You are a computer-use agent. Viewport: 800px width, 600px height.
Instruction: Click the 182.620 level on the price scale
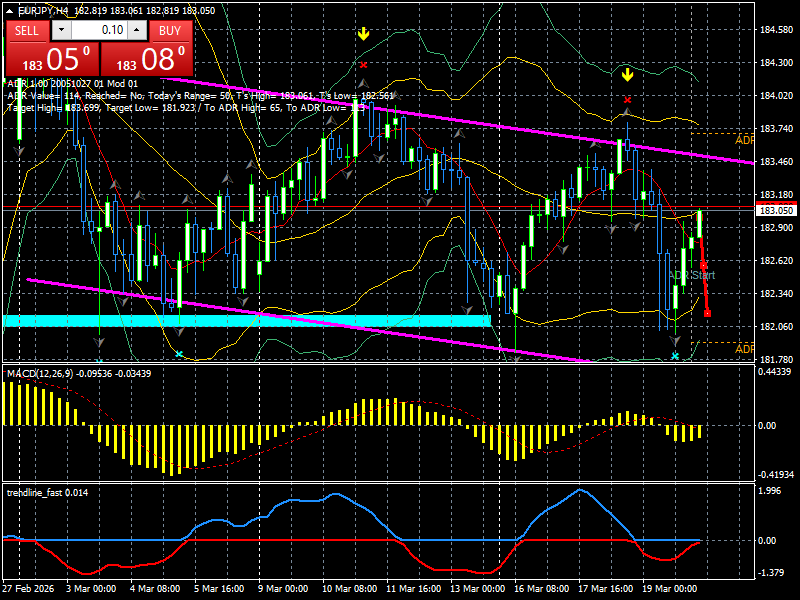[777, 261]
